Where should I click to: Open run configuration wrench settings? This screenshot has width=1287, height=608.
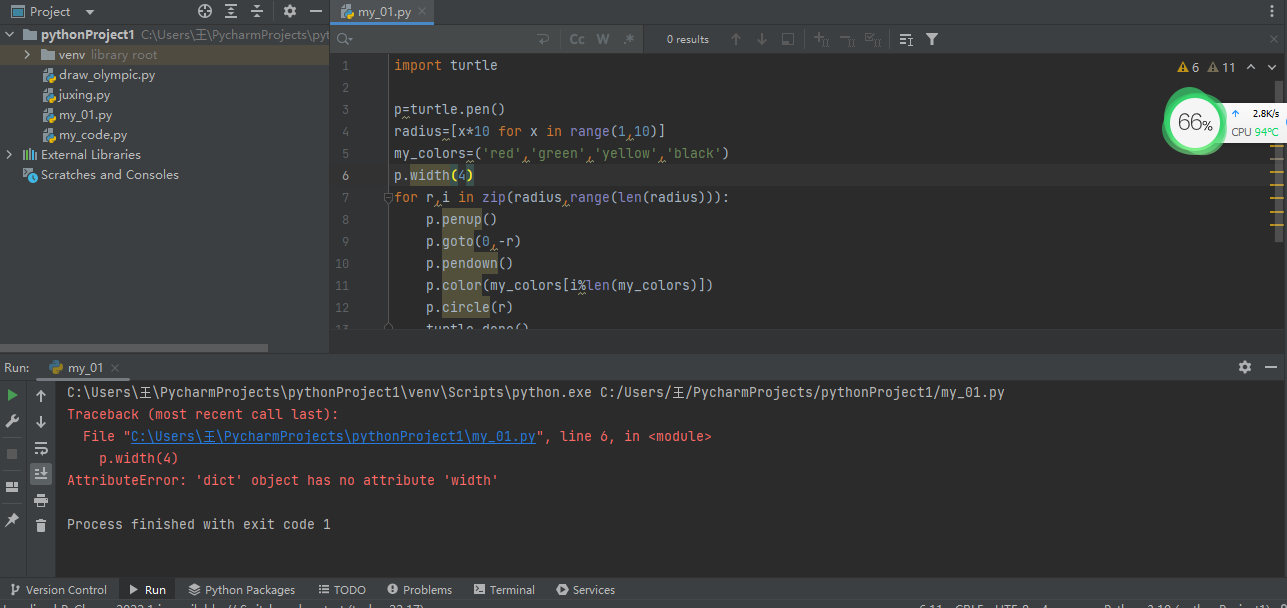click(12, 422)
